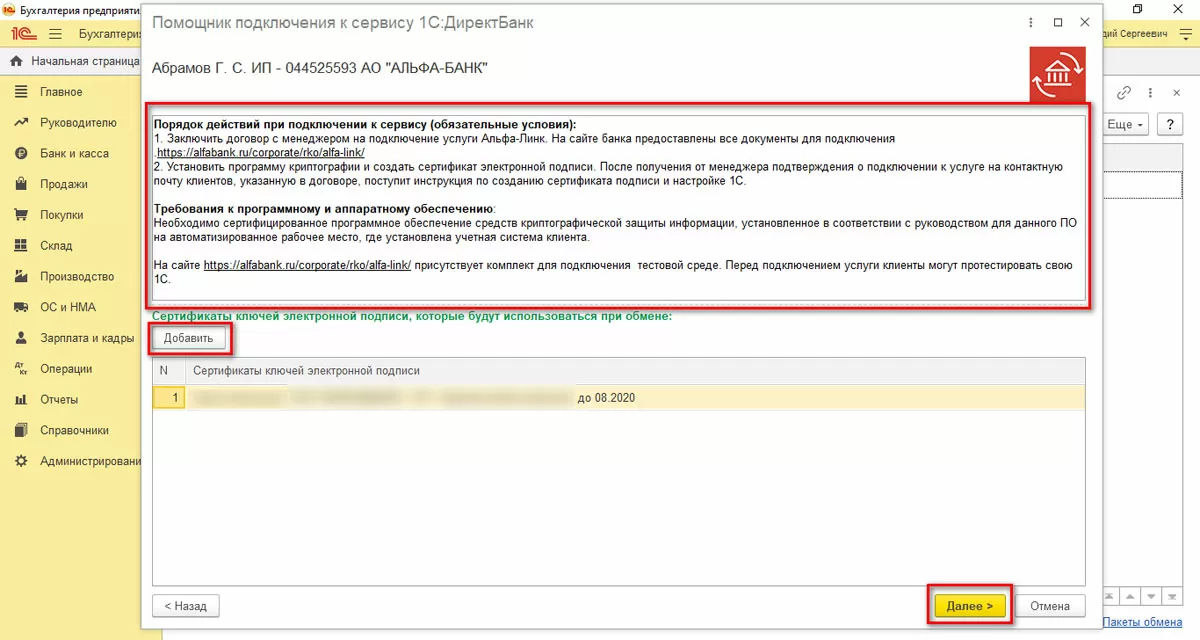Click inside the instructions text box
Viewport: 1200px width, 640px height.
618,206
